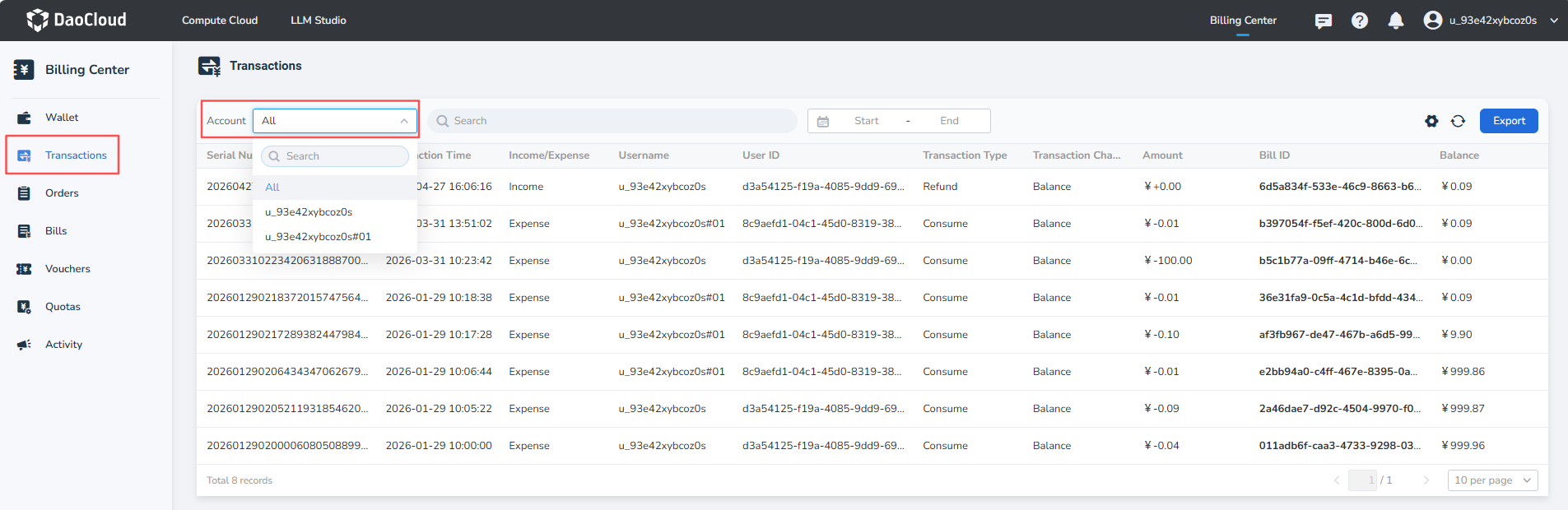Image resolution: width=1568 pixels, height=510 pixels.
Task: Click balance '¥ 999.96'
Action: [x=1463, y=446]
